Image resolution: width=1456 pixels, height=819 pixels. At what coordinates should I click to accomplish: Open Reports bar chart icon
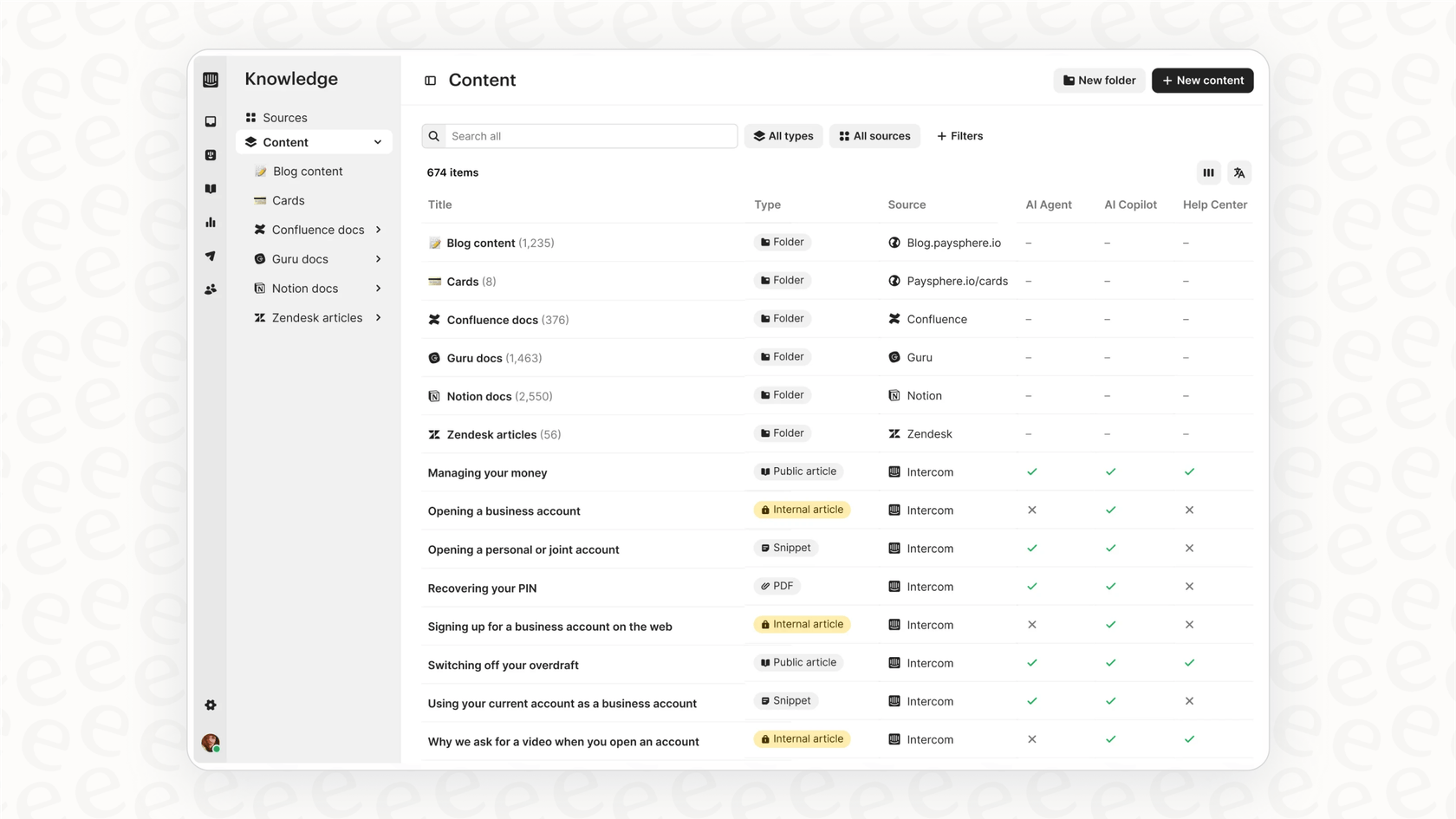pyautogui.click(x=211, y=223)
